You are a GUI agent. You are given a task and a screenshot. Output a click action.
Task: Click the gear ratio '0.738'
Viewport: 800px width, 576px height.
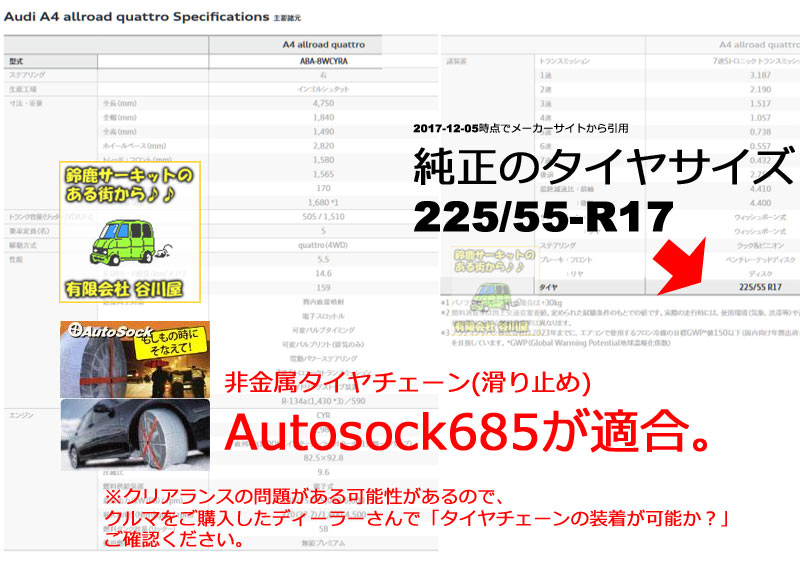tap(760, 132)
